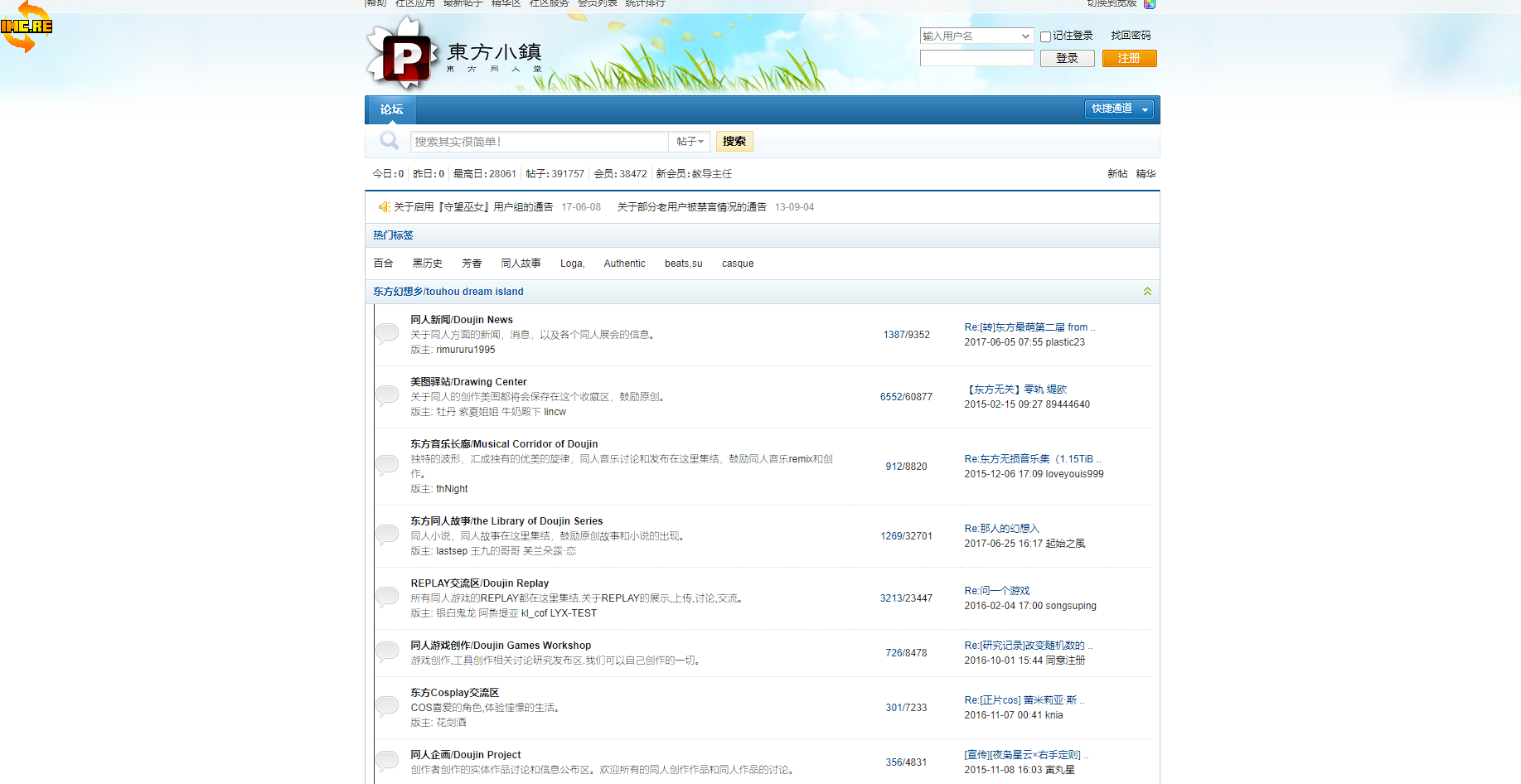Click the orange 注册 register button
Image resolution: width=1521 pixels, height=784 pixels.
coord(1129,59)
